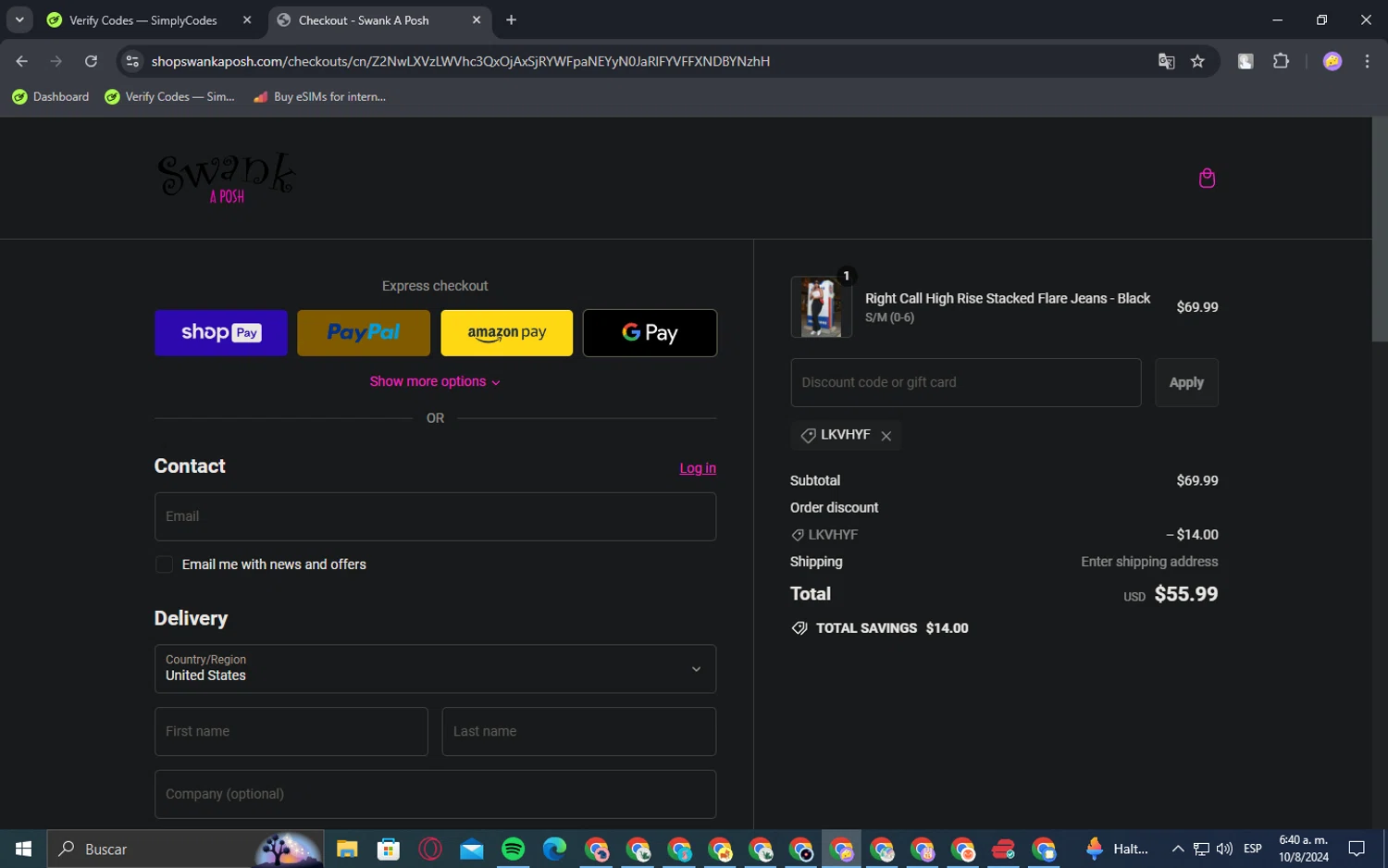This screenshot has height=868, width=1388.
Task: Open Mail app from the taskbar
Action: 472,849
